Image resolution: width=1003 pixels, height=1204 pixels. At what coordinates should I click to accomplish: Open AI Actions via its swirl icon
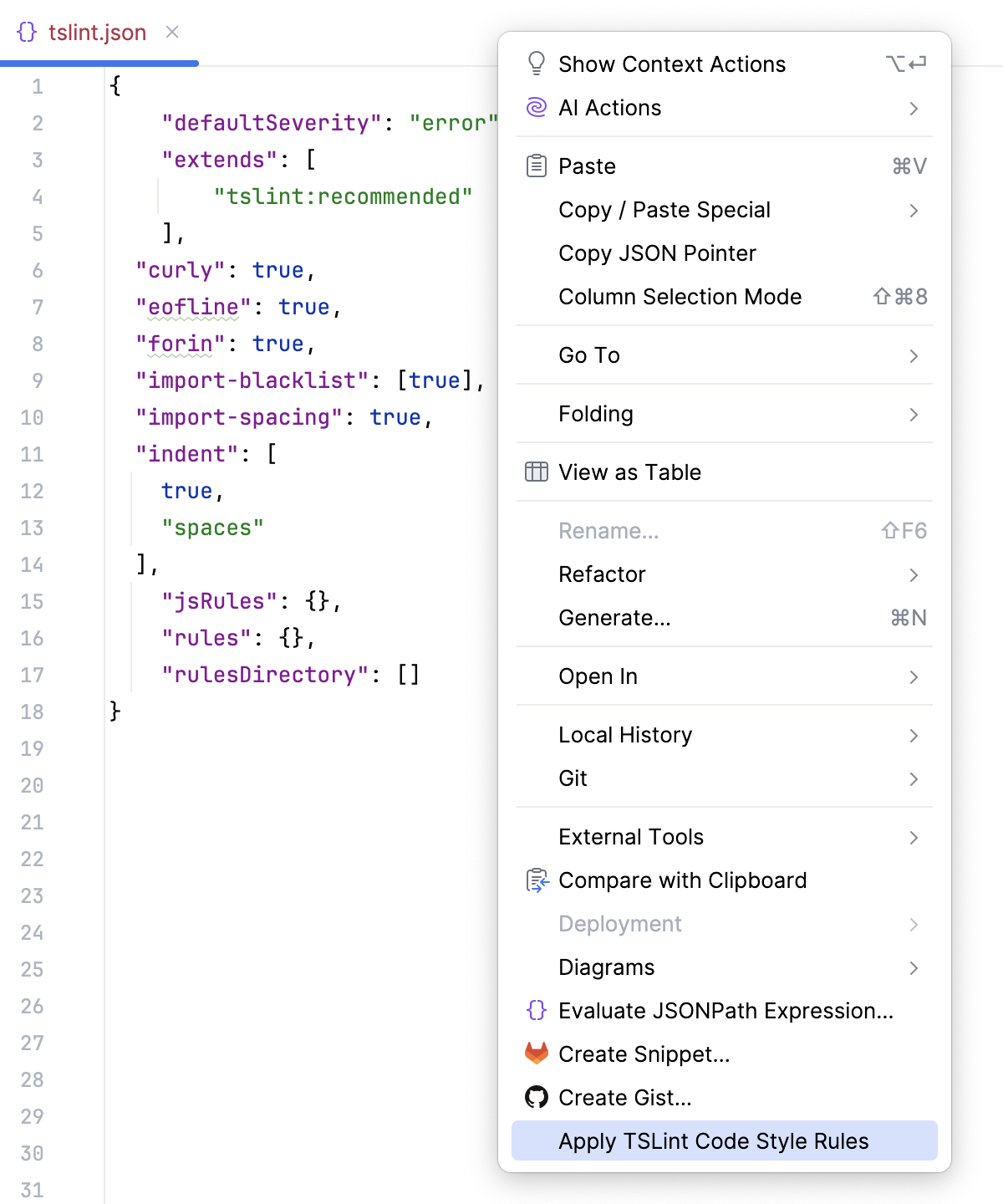click(536, 107)
